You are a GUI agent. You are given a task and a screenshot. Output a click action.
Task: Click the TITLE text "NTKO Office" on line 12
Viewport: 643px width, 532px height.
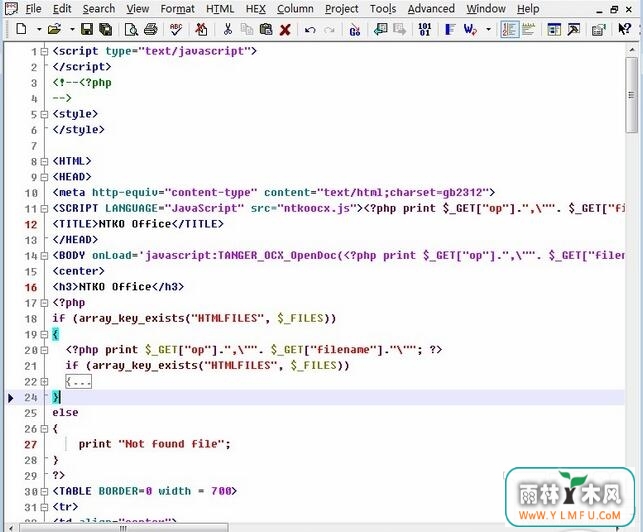tap(135, 224)
